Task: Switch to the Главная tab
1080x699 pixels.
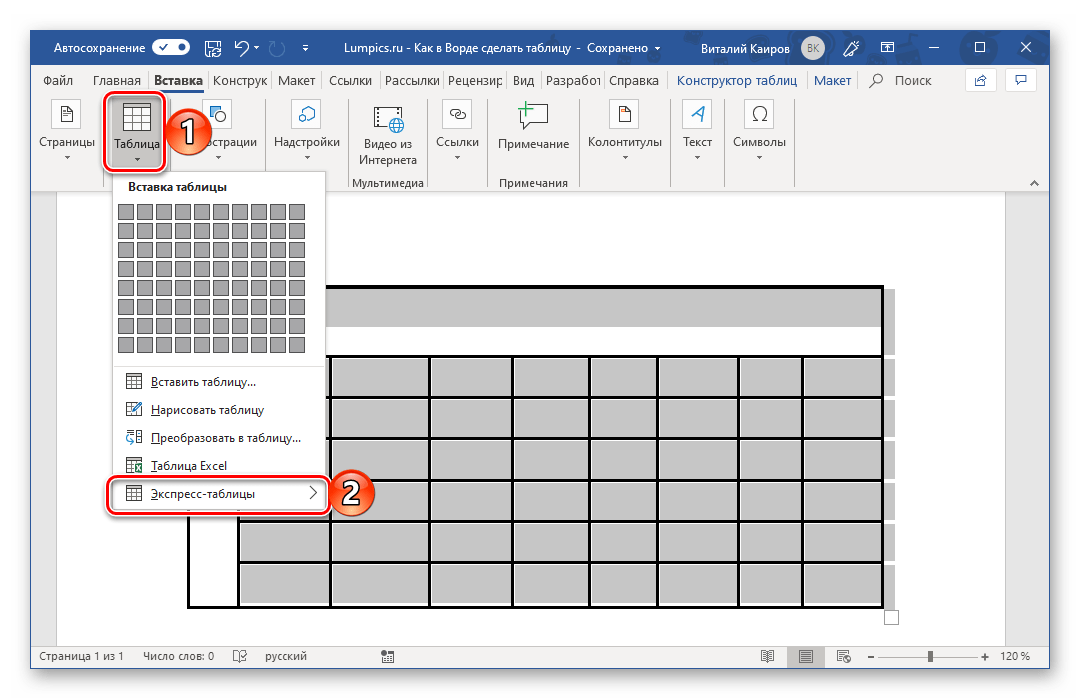Action: 116,81
